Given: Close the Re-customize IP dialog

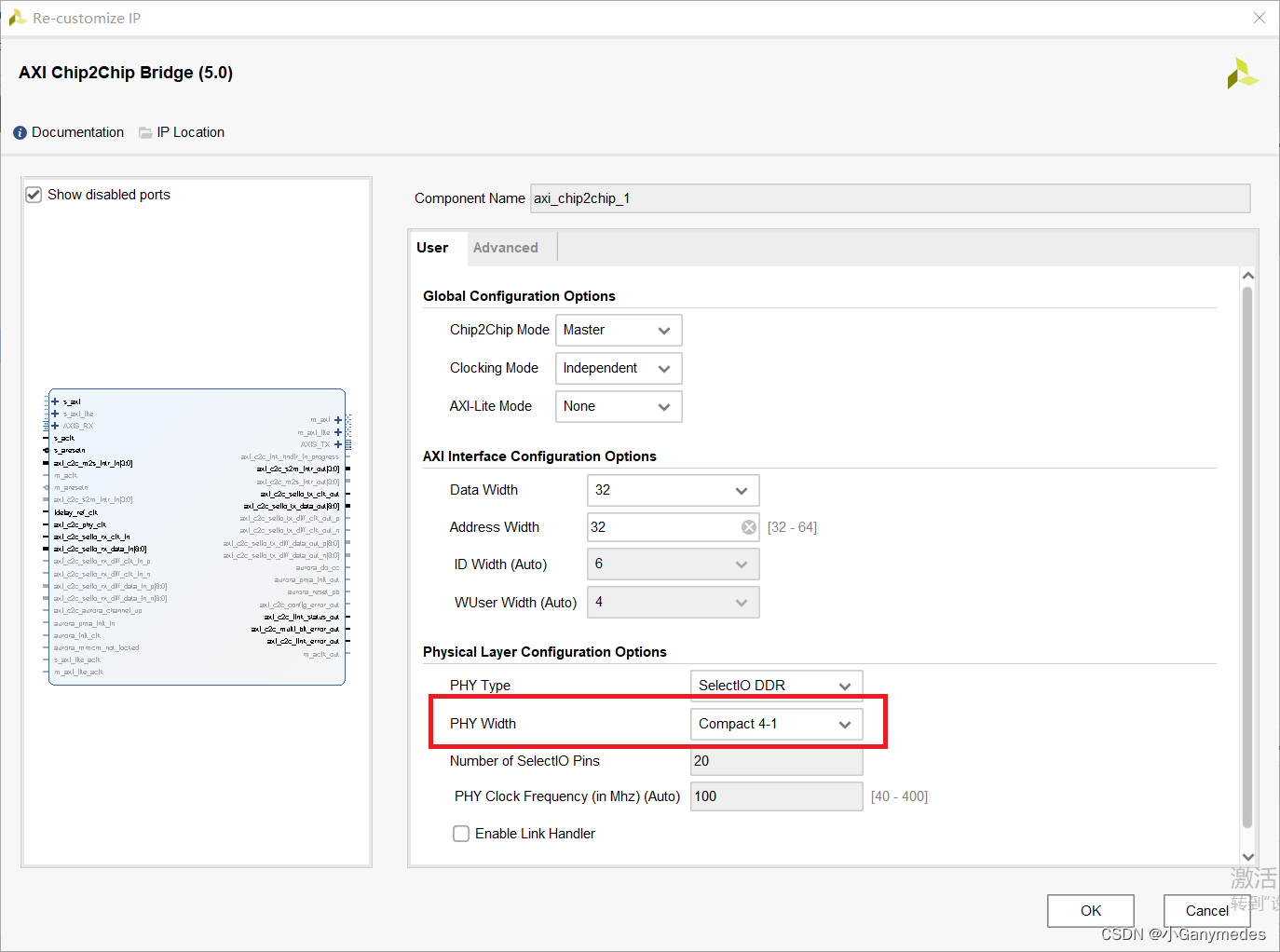Looking at the screenshot, I should pyautogui.click(x=1260, y=18).
